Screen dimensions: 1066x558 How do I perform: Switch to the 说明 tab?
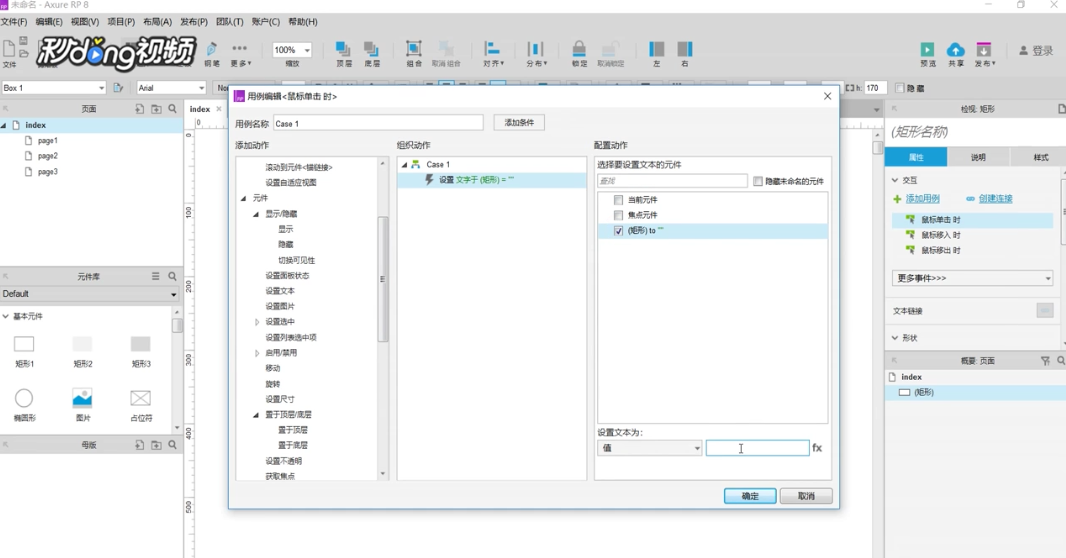(x=978, y=157)
